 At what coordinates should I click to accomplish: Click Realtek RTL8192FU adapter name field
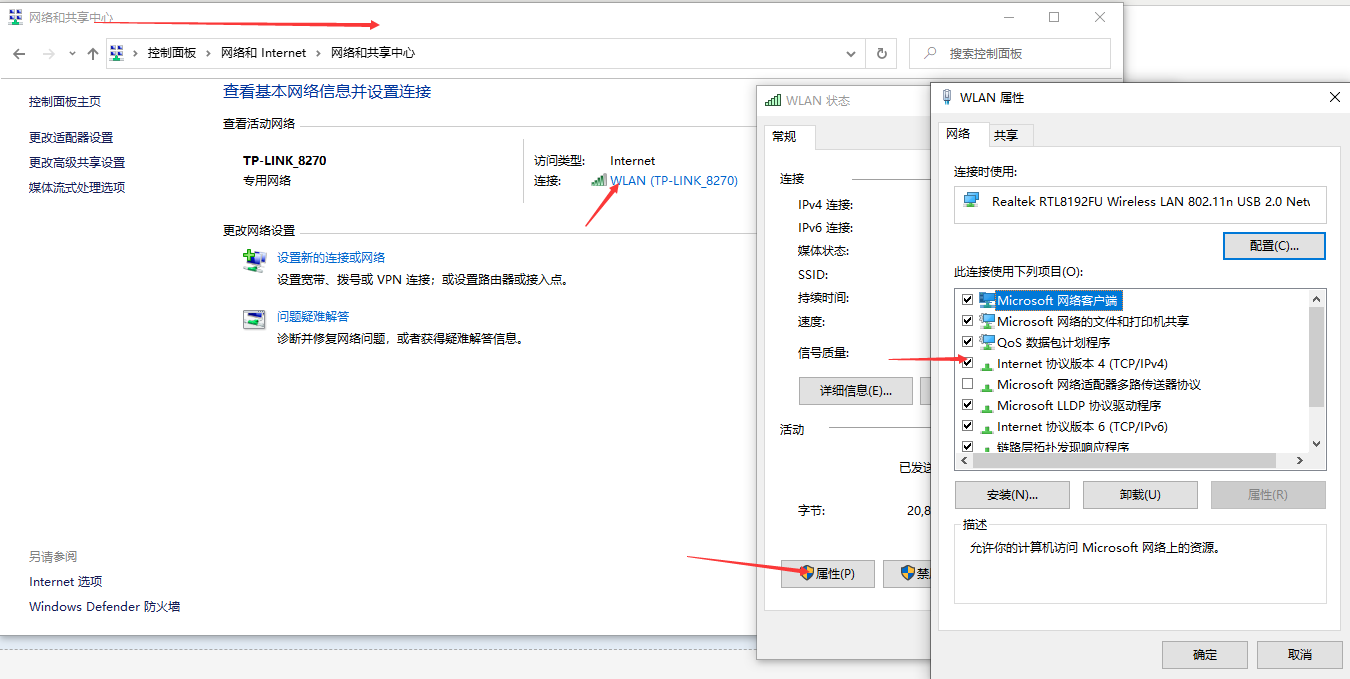[x=1140, y=204]
